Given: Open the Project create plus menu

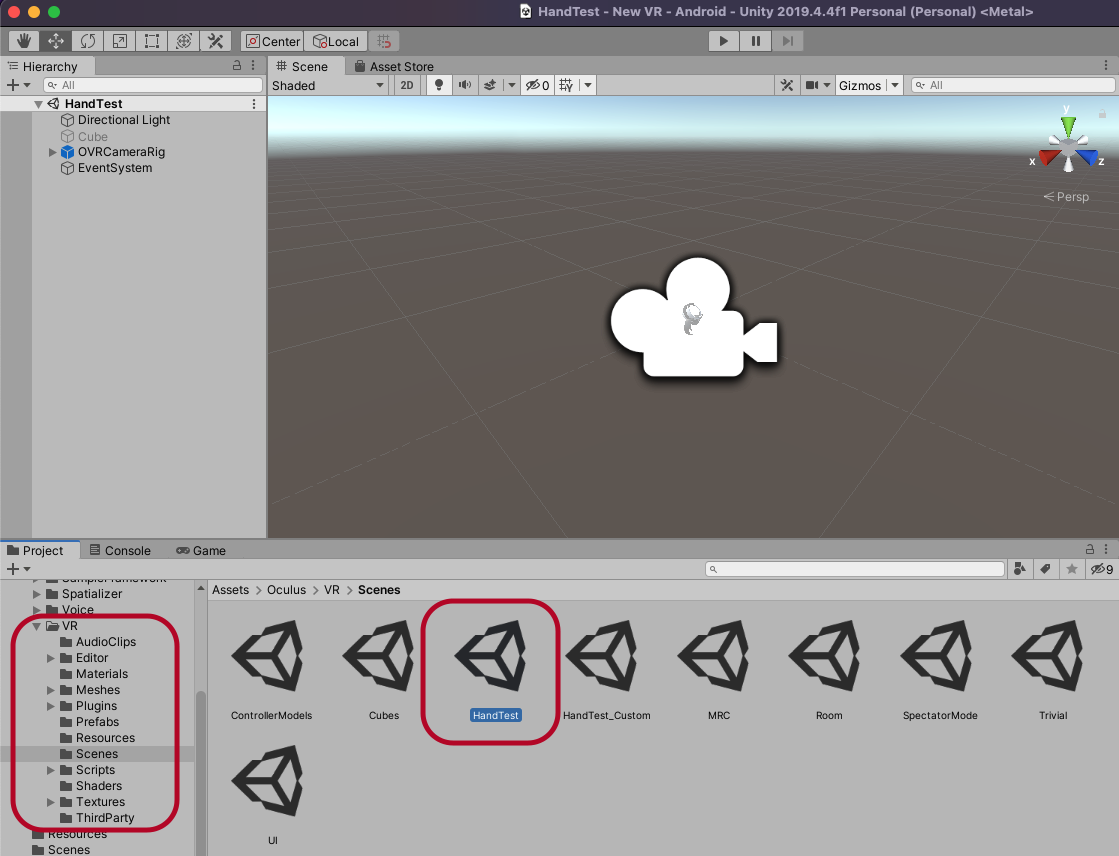Looking at the screenshot, I should click(18, 569).
